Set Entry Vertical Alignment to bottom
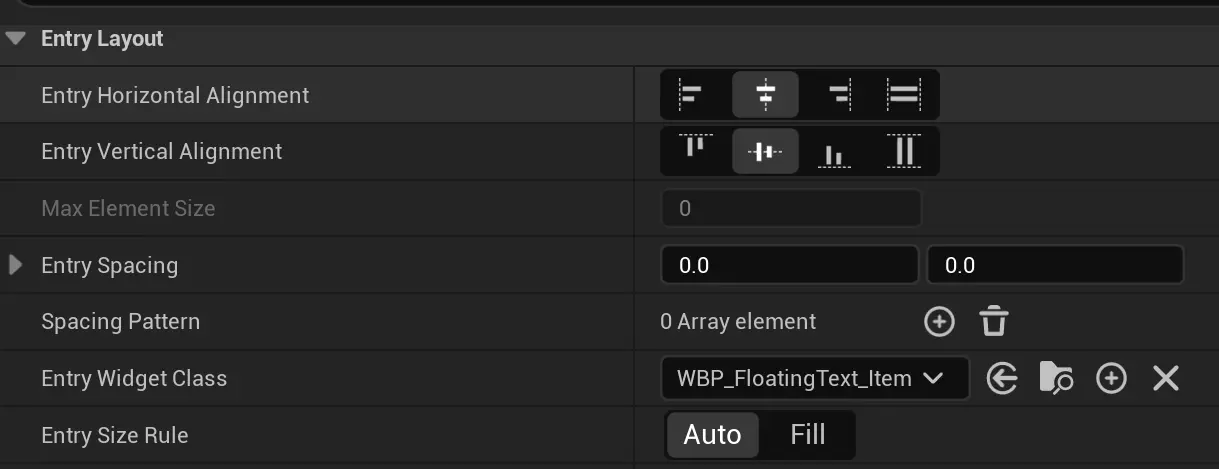The width and height of the screenshot is (1219, 469). coord(834,151)
